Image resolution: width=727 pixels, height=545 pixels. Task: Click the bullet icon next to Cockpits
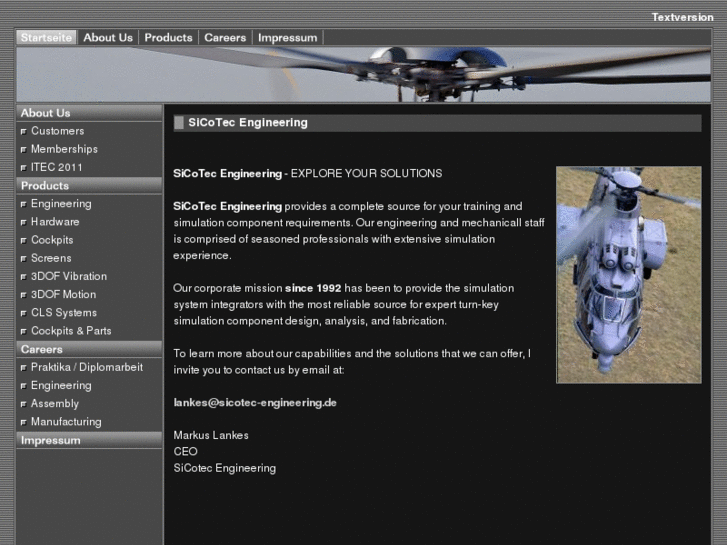[x=24, y=241]
